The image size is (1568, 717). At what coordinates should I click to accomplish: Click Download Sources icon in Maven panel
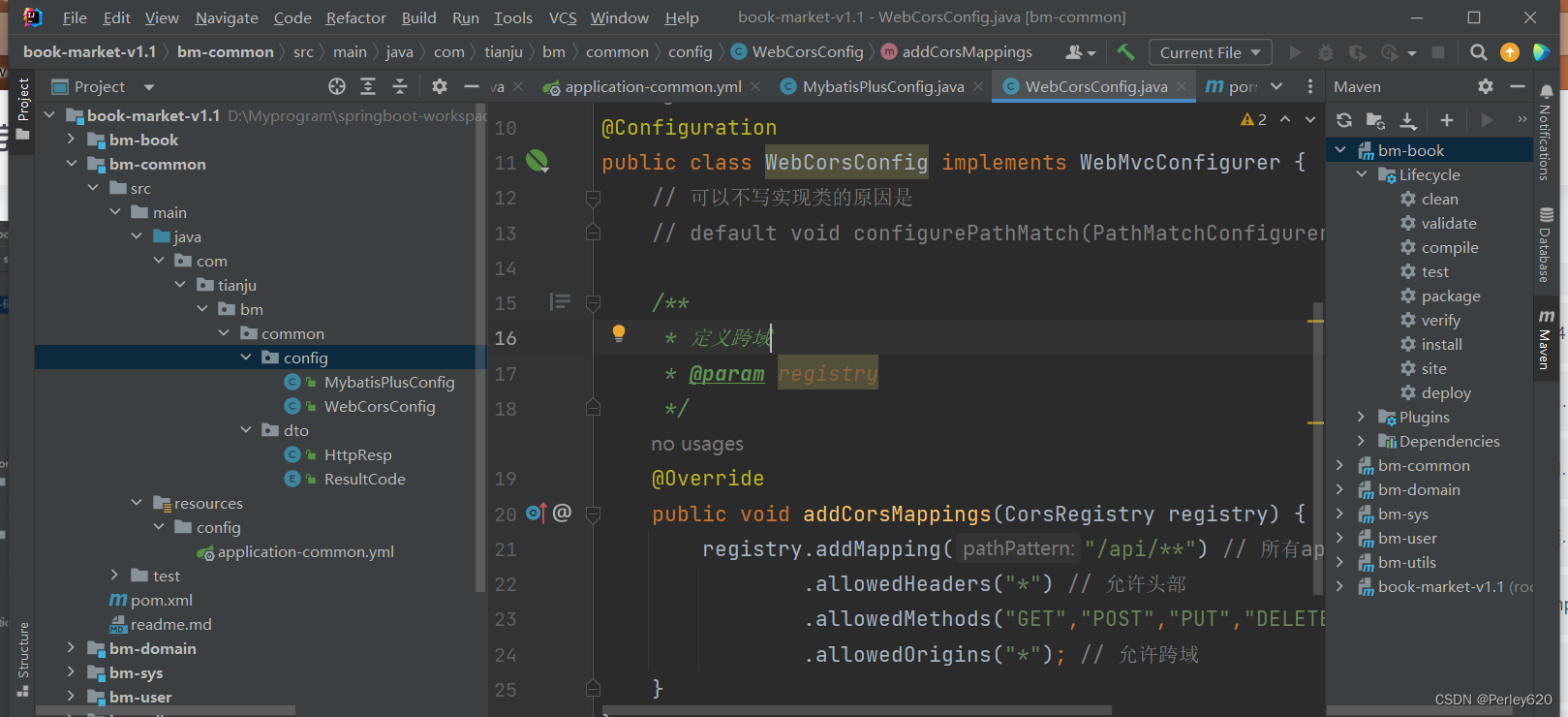click(1408, 120)
